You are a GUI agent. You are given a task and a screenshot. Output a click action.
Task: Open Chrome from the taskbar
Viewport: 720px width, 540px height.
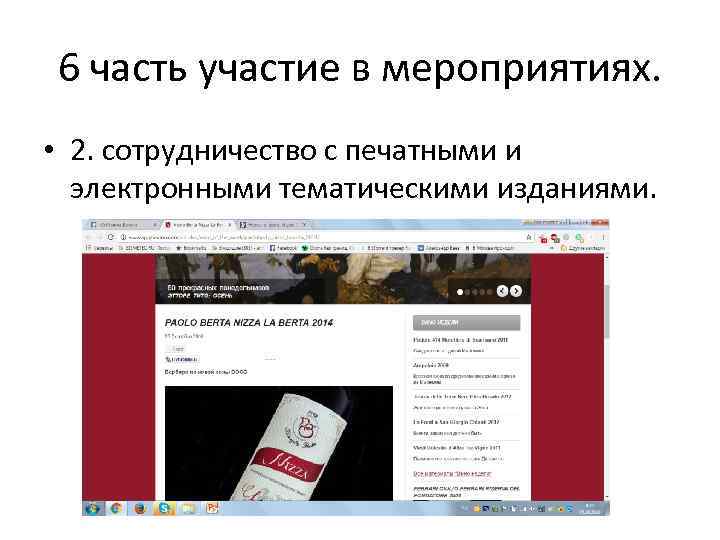pos(116,508)
